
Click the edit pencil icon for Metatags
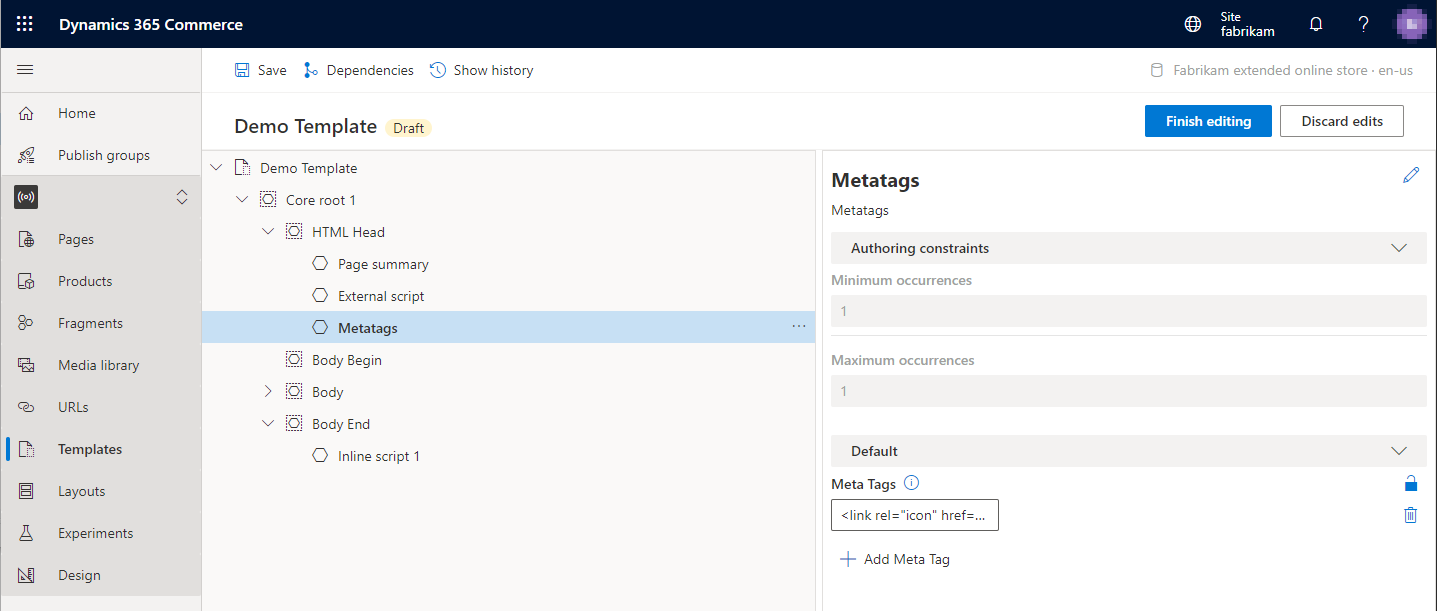point(1411,175)
